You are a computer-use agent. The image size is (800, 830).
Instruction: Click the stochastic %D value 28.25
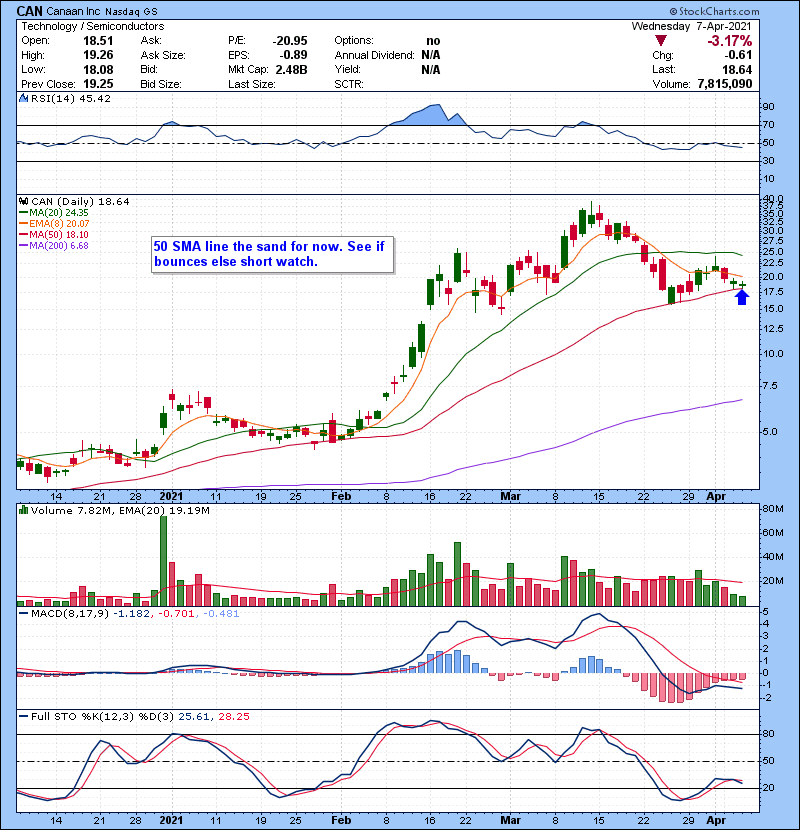click(234, 717)
